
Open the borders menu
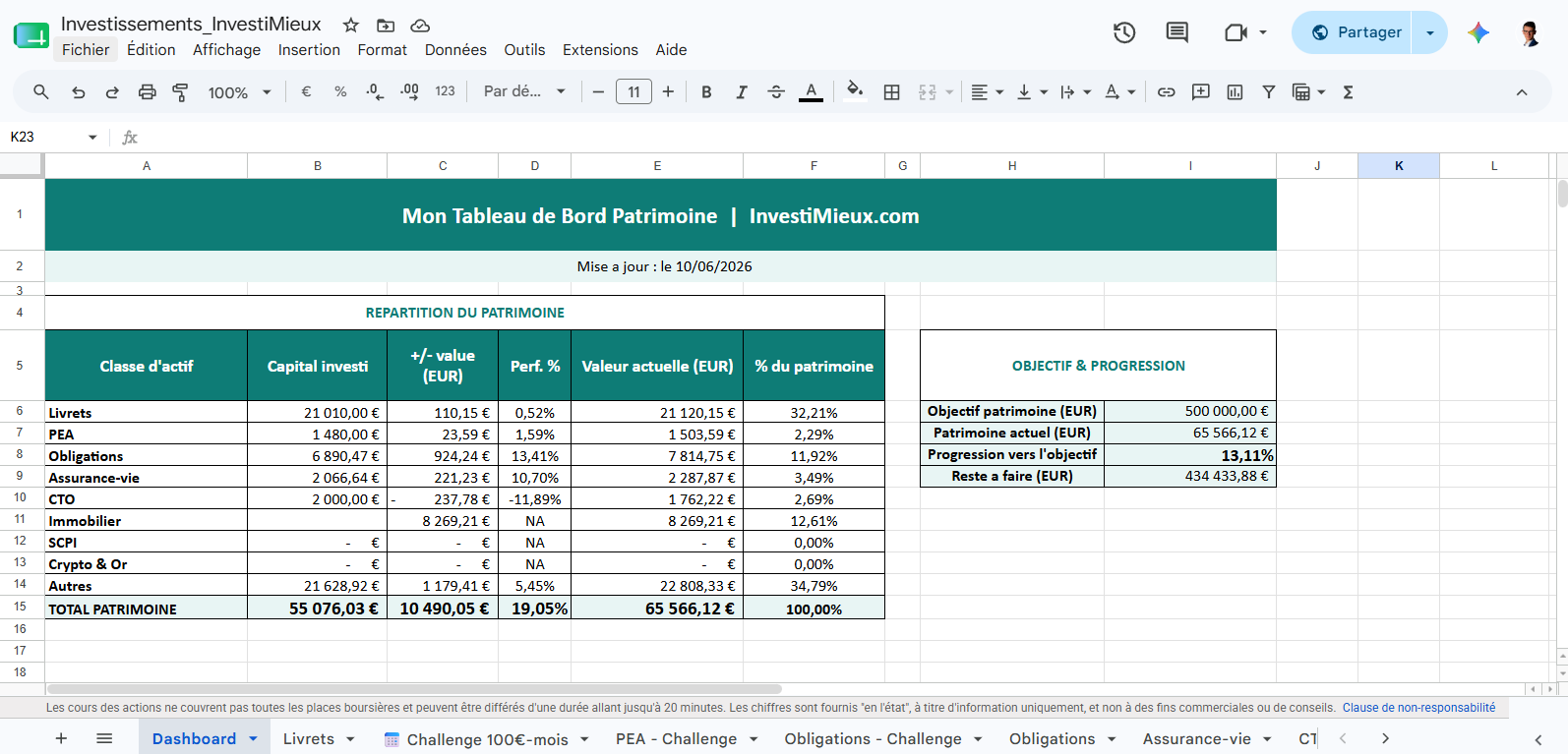click(x=892, y=91)
